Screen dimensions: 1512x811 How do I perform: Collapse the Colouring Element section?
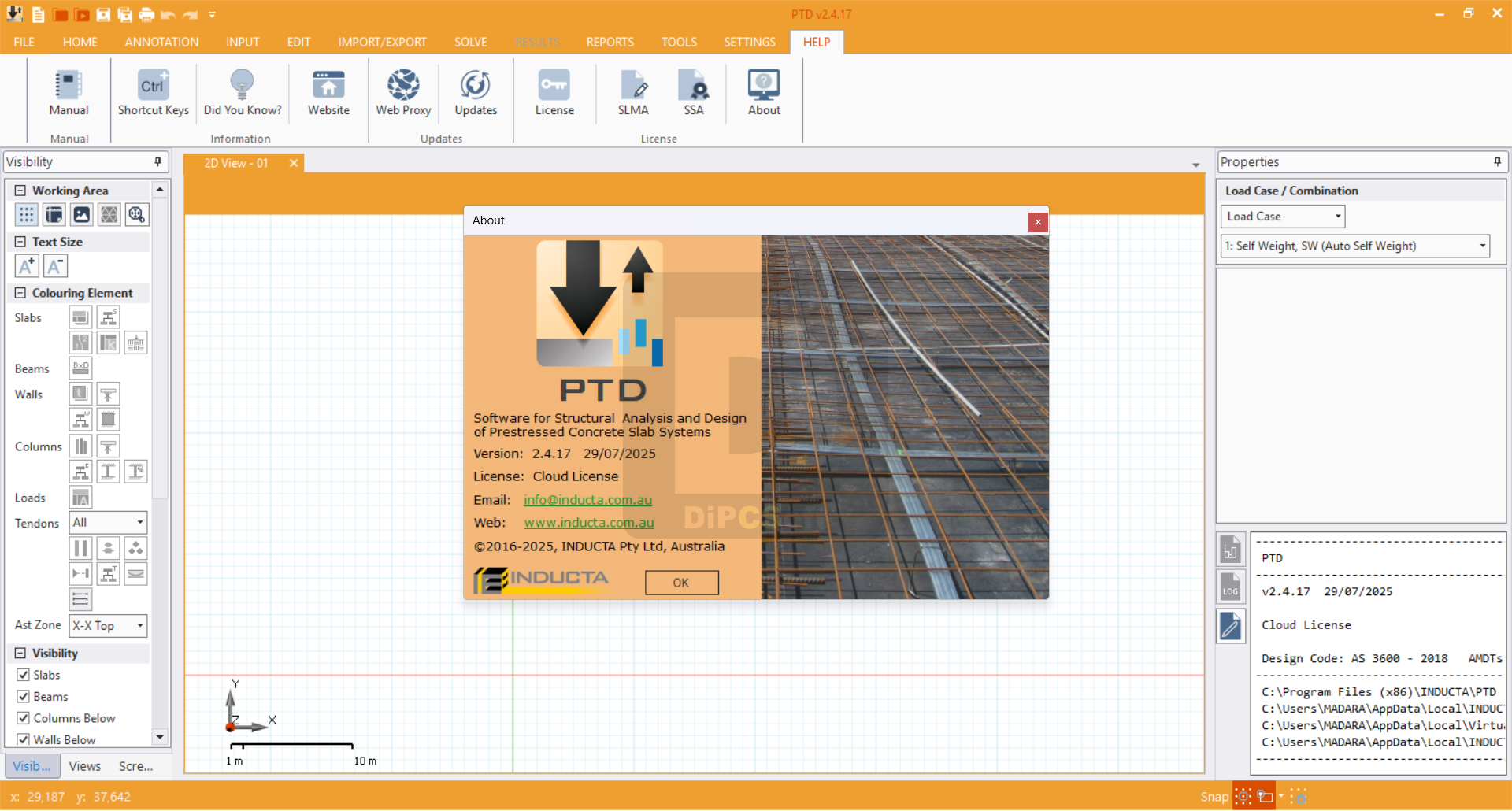coord(20,293)
